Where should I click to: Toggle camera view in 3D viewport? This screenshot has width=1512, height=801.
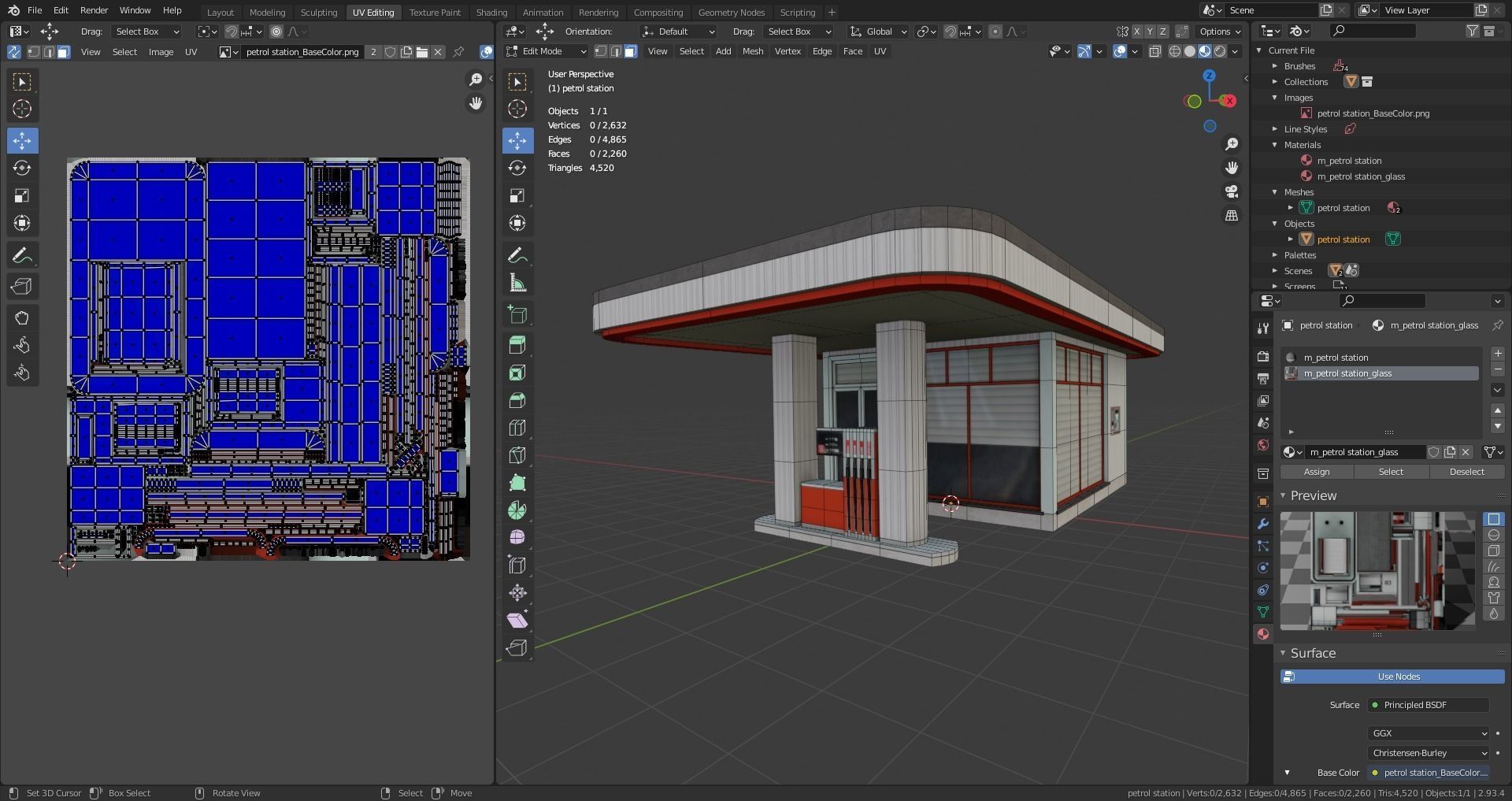click(x=1232, y=191)
